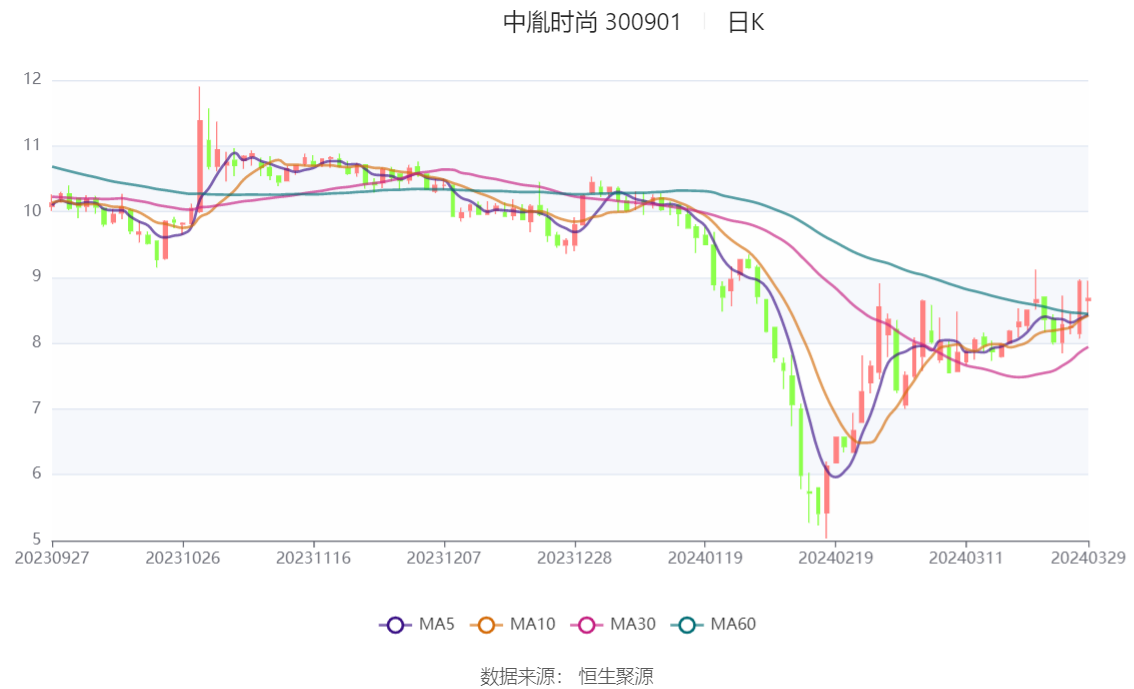Click the 20231228 date axis label
This screenshot has height=689, width=1134.
click(574, 558)
